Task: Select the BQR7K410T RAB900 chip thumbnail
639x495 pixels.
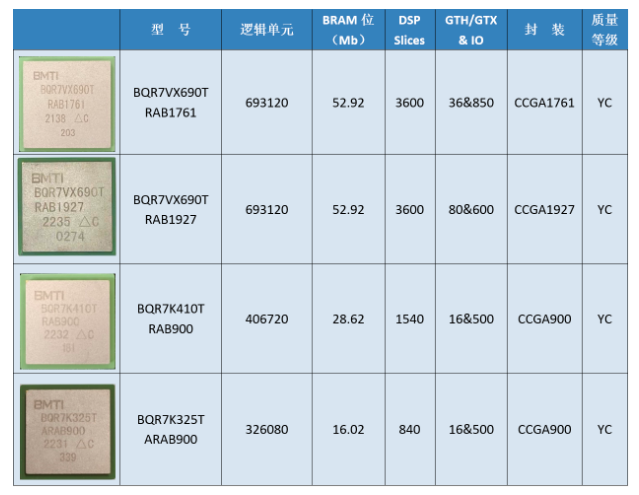Action: tap(68, 321)
